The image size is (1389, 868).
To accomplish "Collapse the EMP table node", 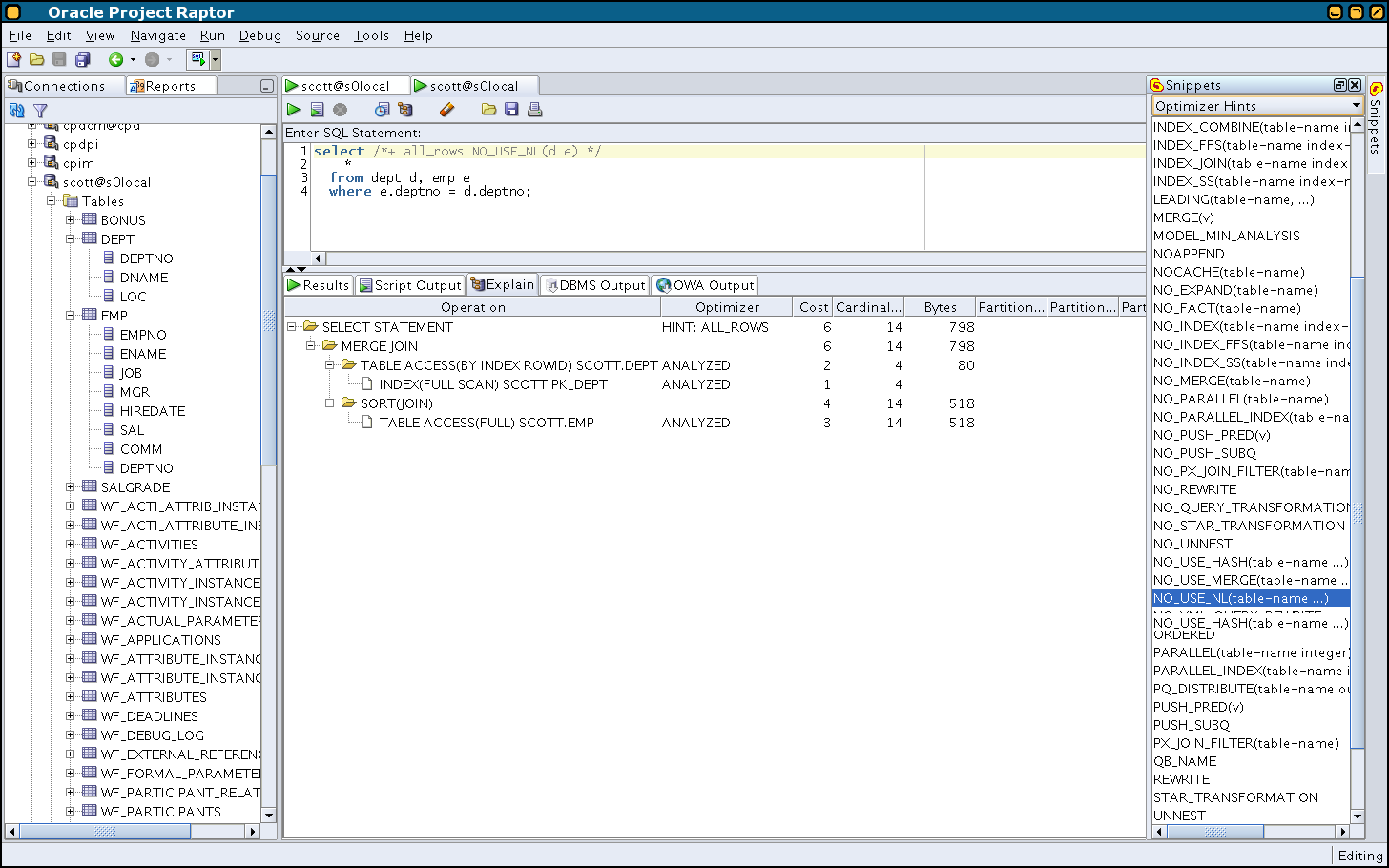I will (x=70, y=315).
